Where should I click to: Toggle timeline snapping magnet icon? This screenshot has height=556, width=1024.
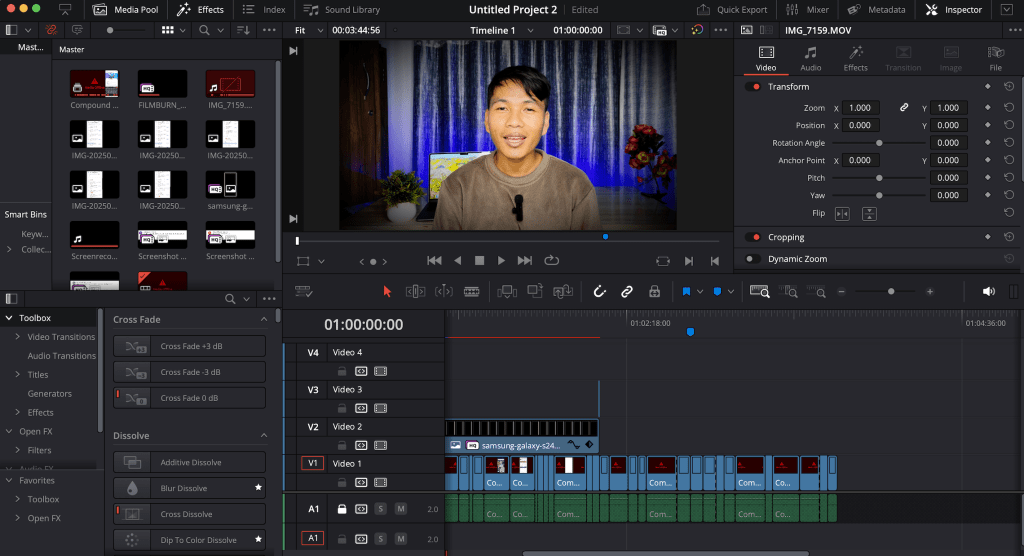600,291
